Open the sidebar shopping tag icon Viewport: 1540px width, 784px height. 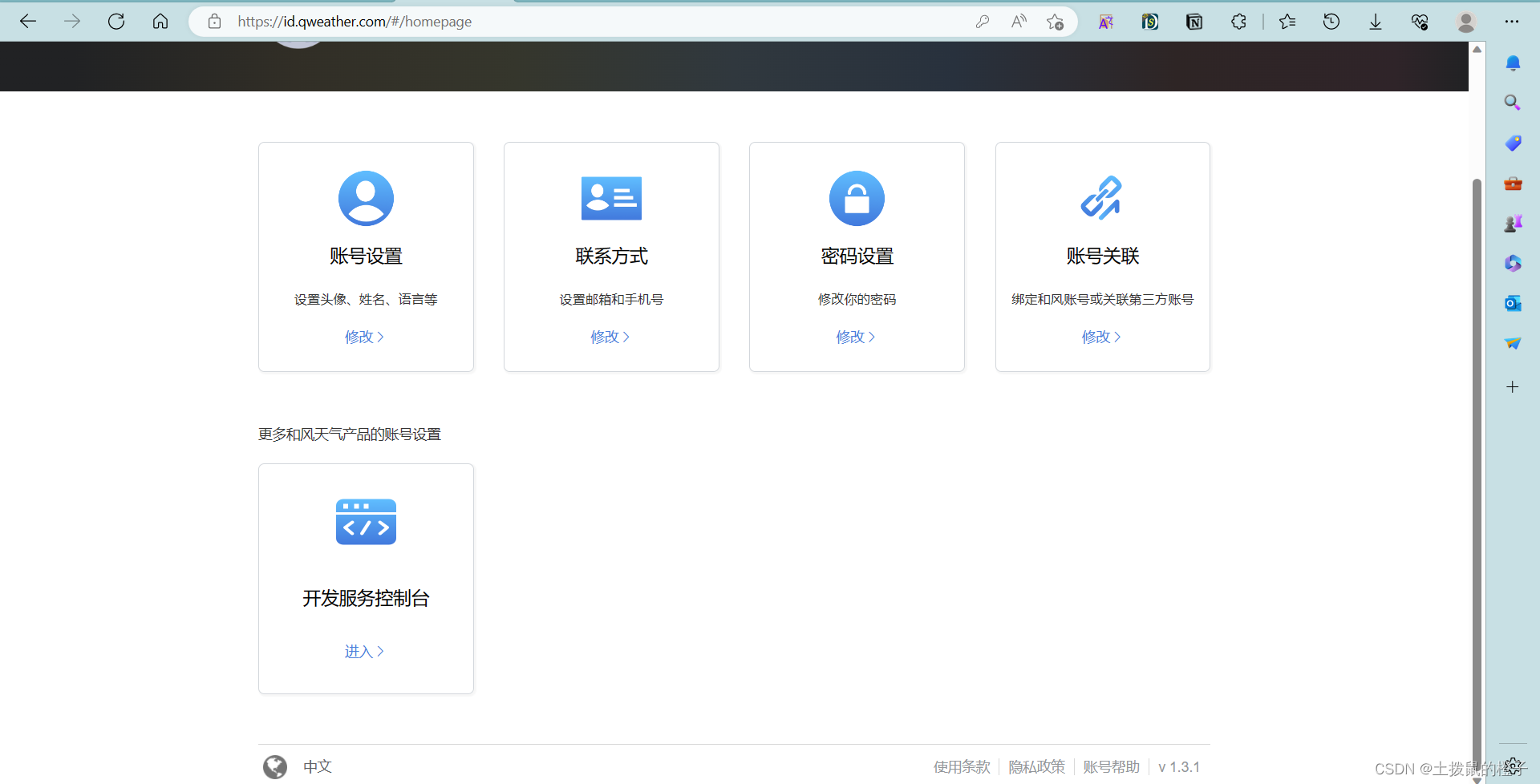pos(1513,143)
